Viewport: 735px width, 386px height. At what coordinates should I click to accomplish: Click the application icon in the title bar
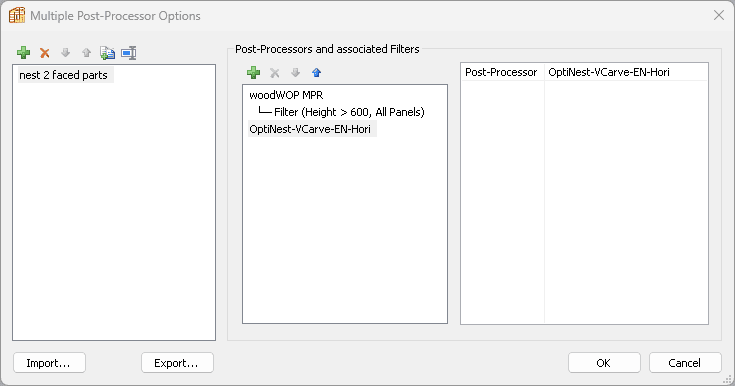pos(17,15)
